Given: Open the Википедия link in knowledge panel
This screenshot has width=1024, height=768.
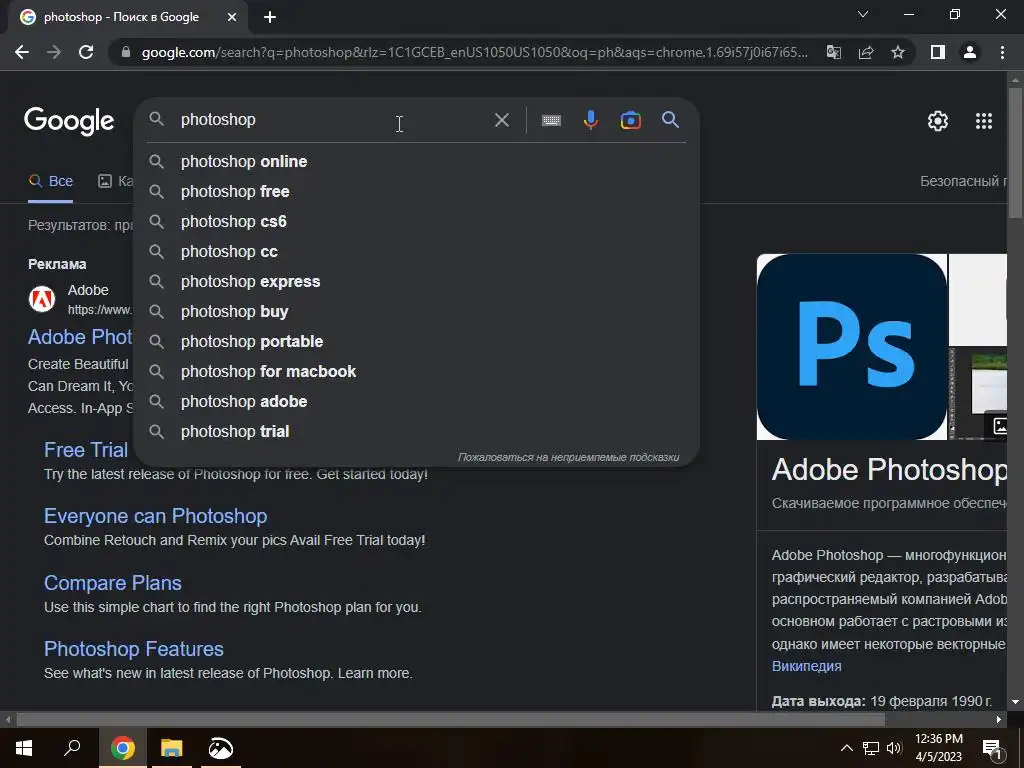Looking at the screenshot, I should coord(807,666).
